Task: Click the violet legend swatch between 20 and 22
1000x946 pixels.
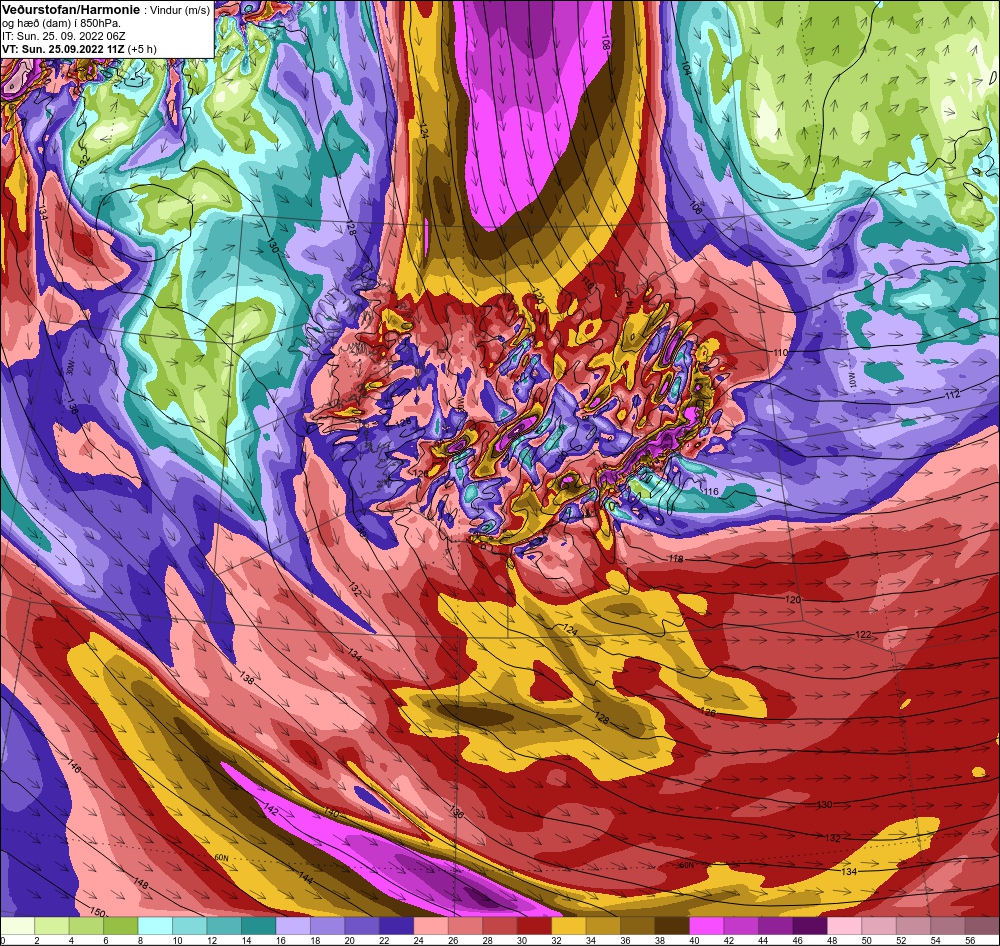Action: 362,926
